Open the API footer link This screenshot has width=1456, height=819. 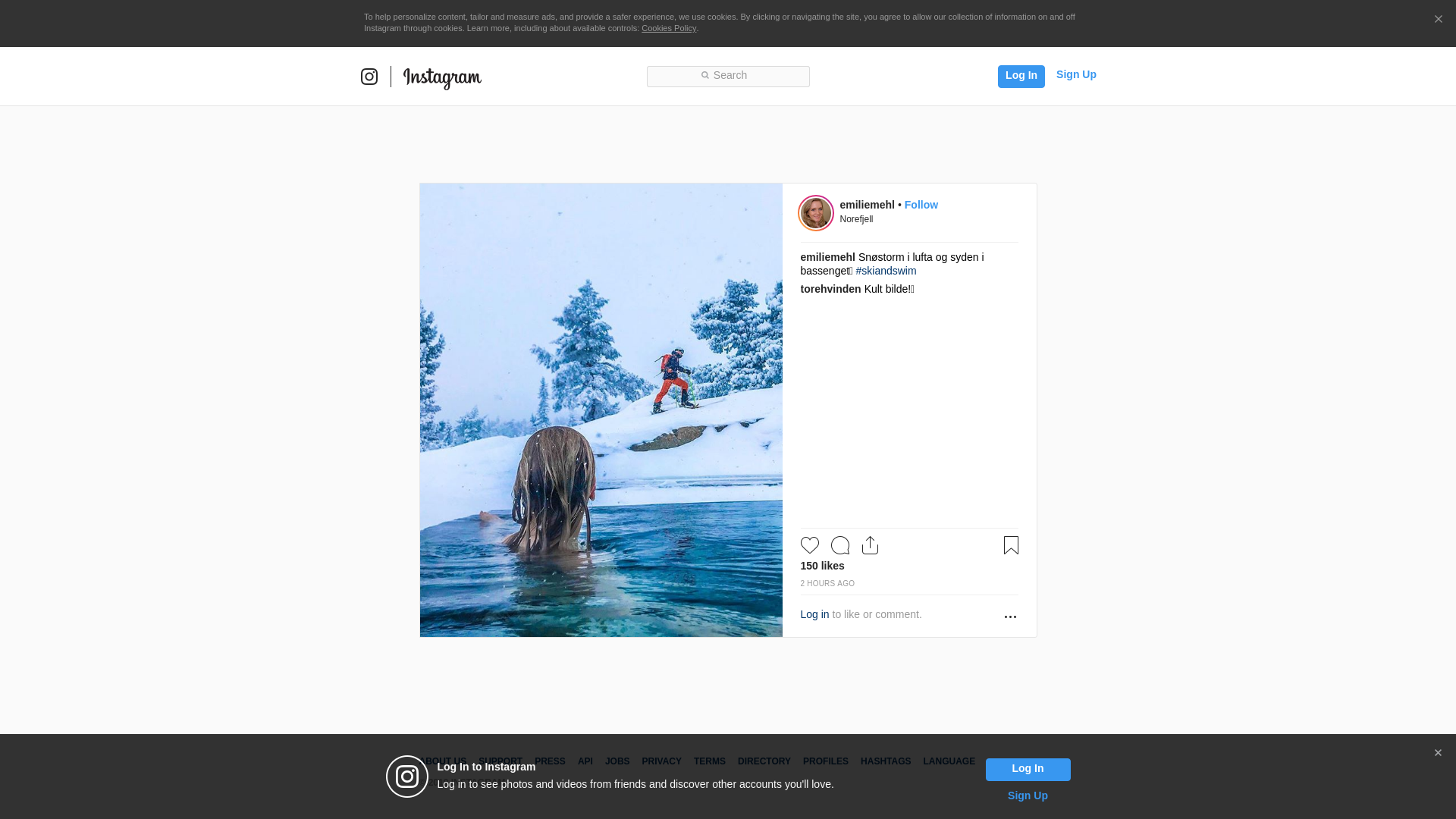click(585, 761)
